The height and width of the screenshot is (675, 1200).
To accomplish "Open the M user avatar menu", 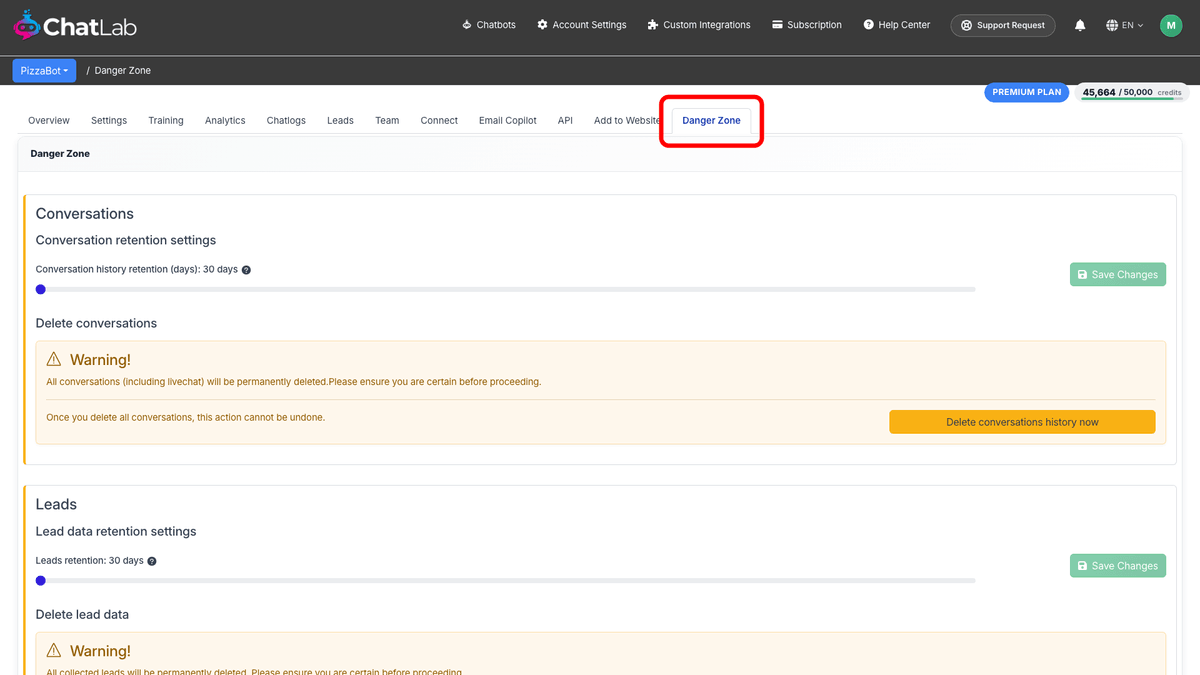I will point(1171,25).
